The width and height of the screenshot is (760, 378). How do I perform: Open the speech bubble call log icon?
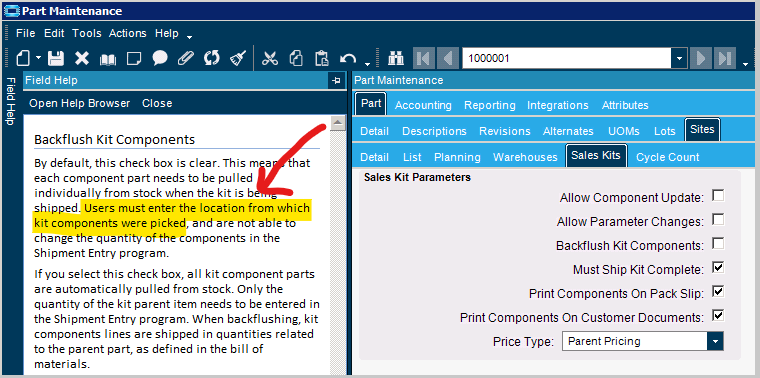coord(160,59)
